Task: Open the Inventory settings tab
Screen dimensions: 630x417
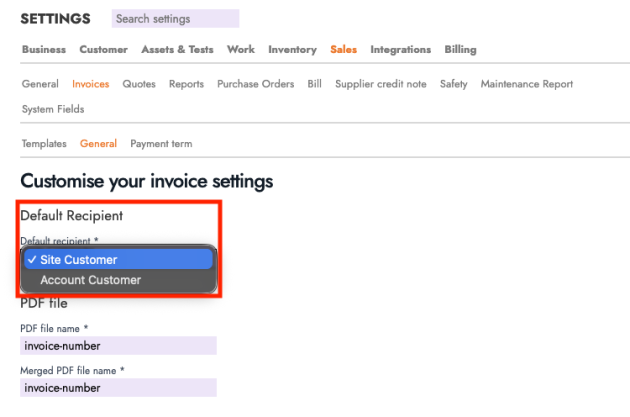Action: coord(292,50)
